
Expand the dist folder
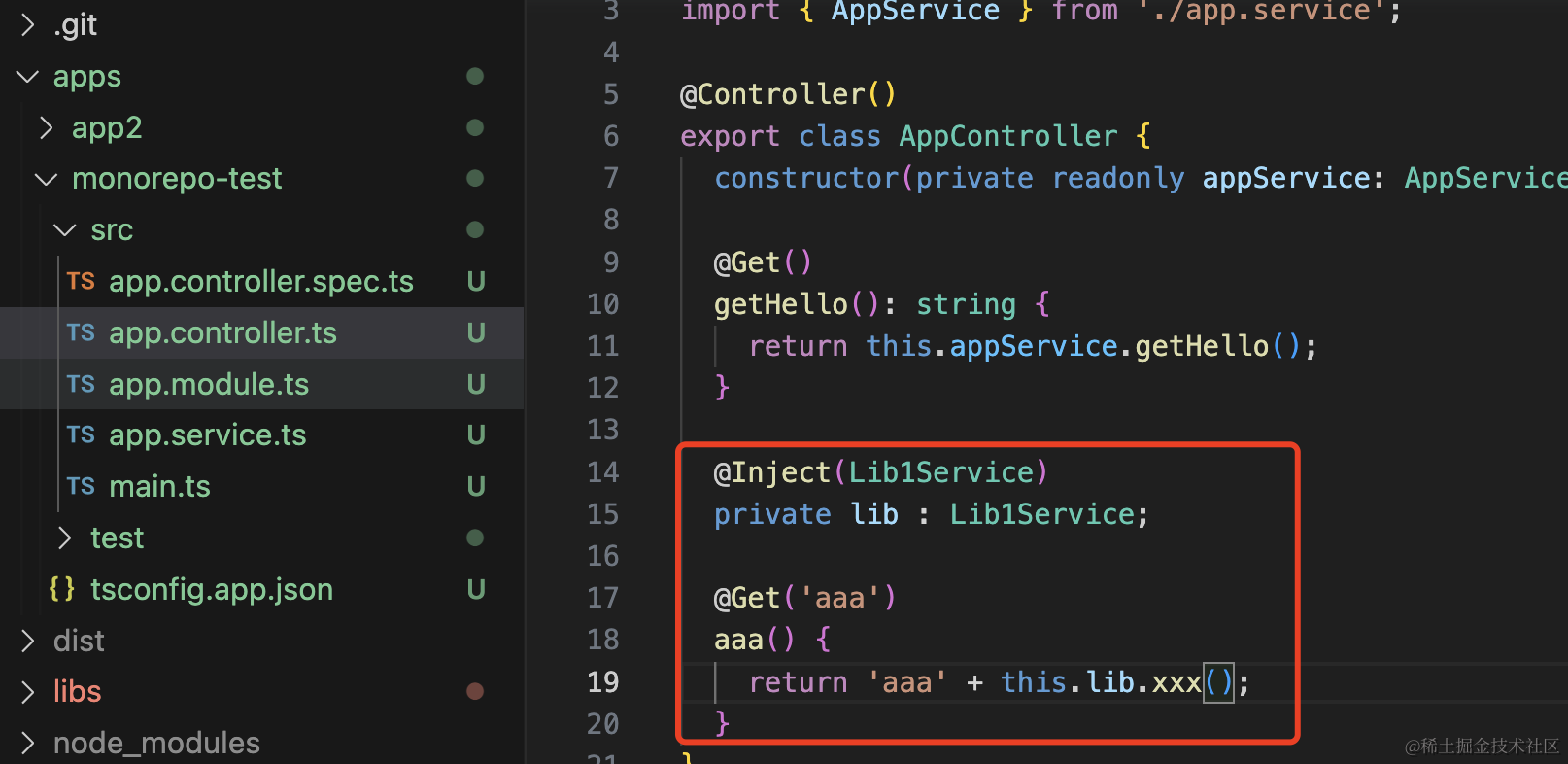pyautogui.click(x=28, y=642)
